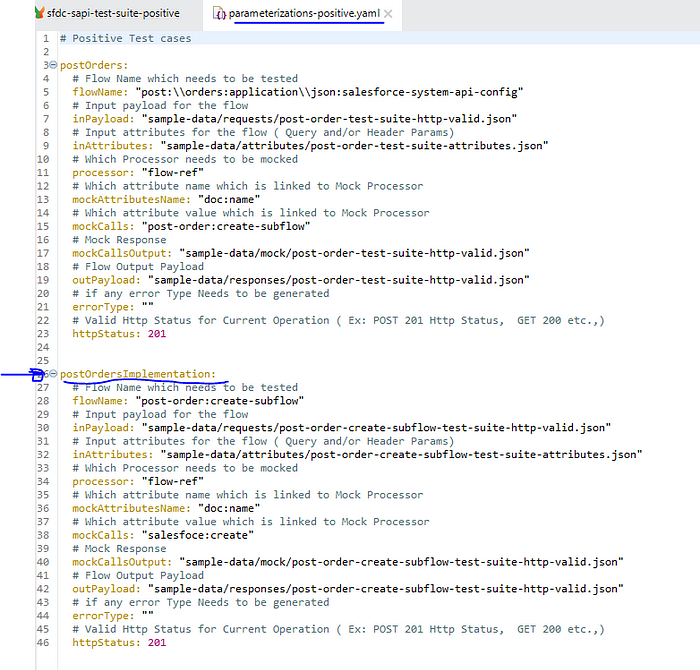Click the httpStatus 201 value on line 23
Screen dimensions: 700x670
click(x=157, y=334)
